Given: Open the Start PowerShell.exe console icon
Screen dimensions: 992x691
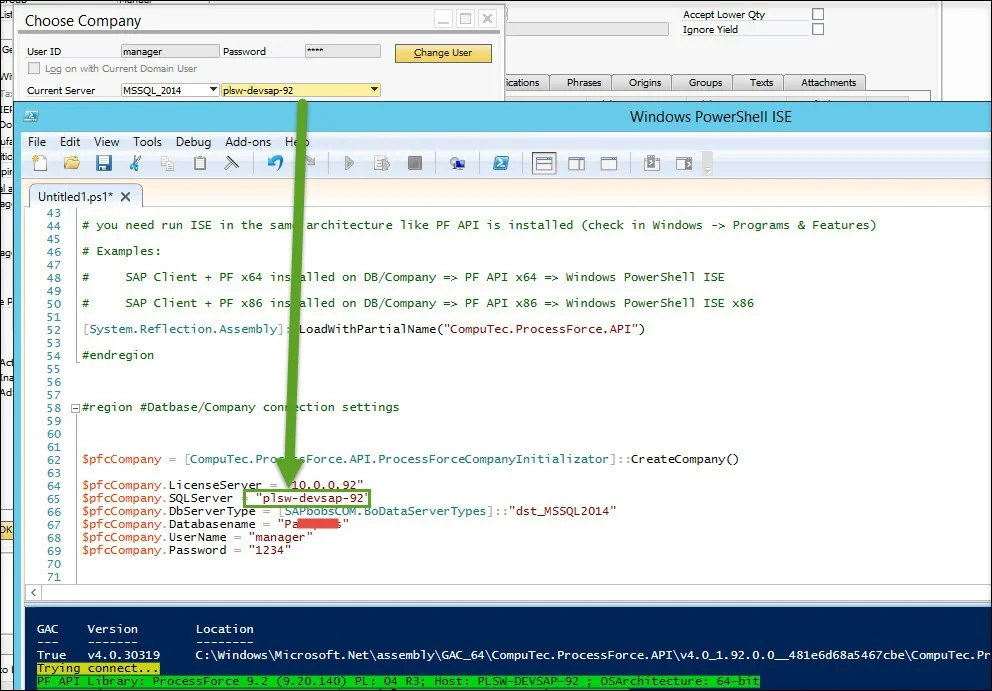Looking at the screenshot, I should point(501,163).
